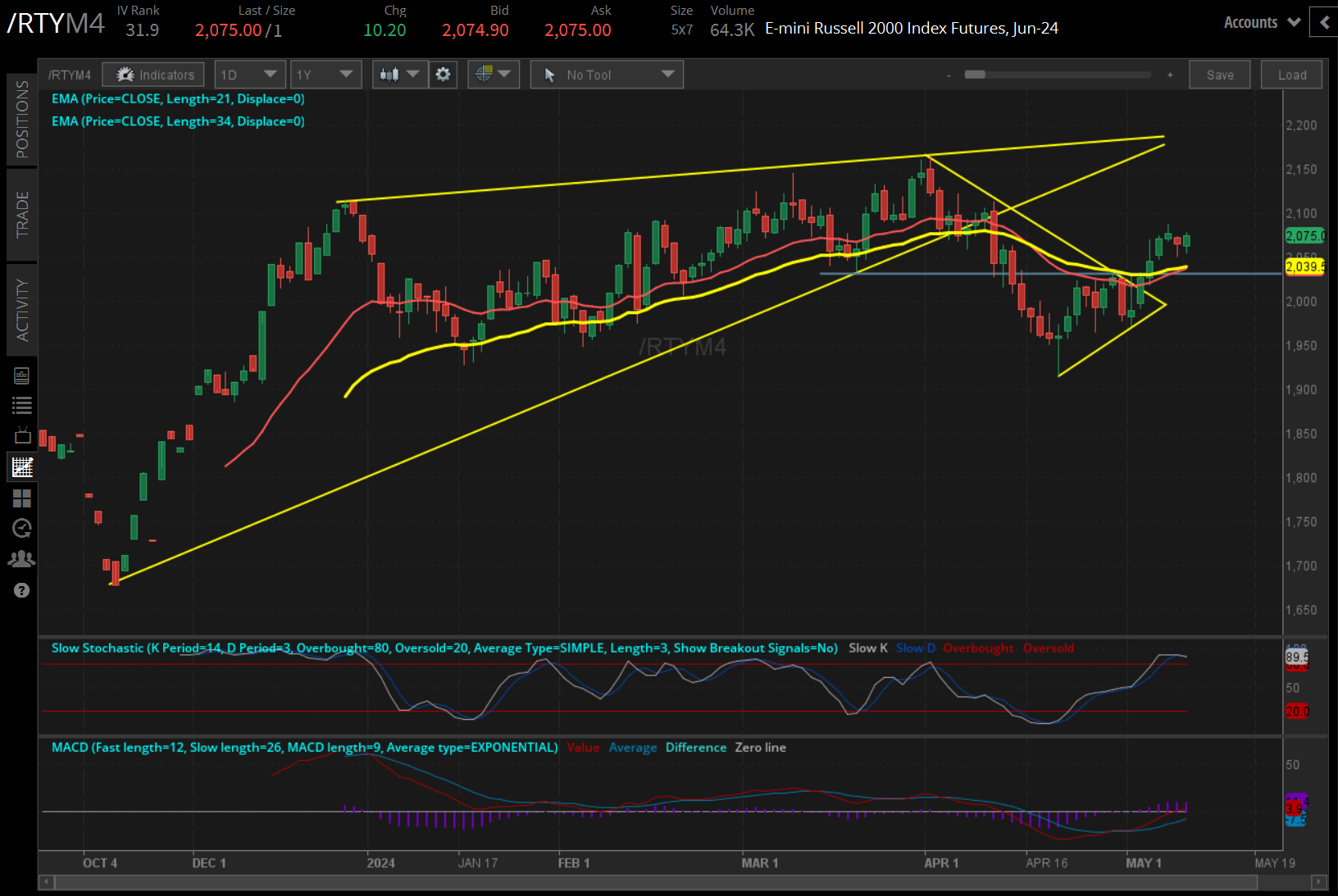Open the grid layout icon in sidebar
Viewport: 1338px width, 896px height.
pos(22,498)
